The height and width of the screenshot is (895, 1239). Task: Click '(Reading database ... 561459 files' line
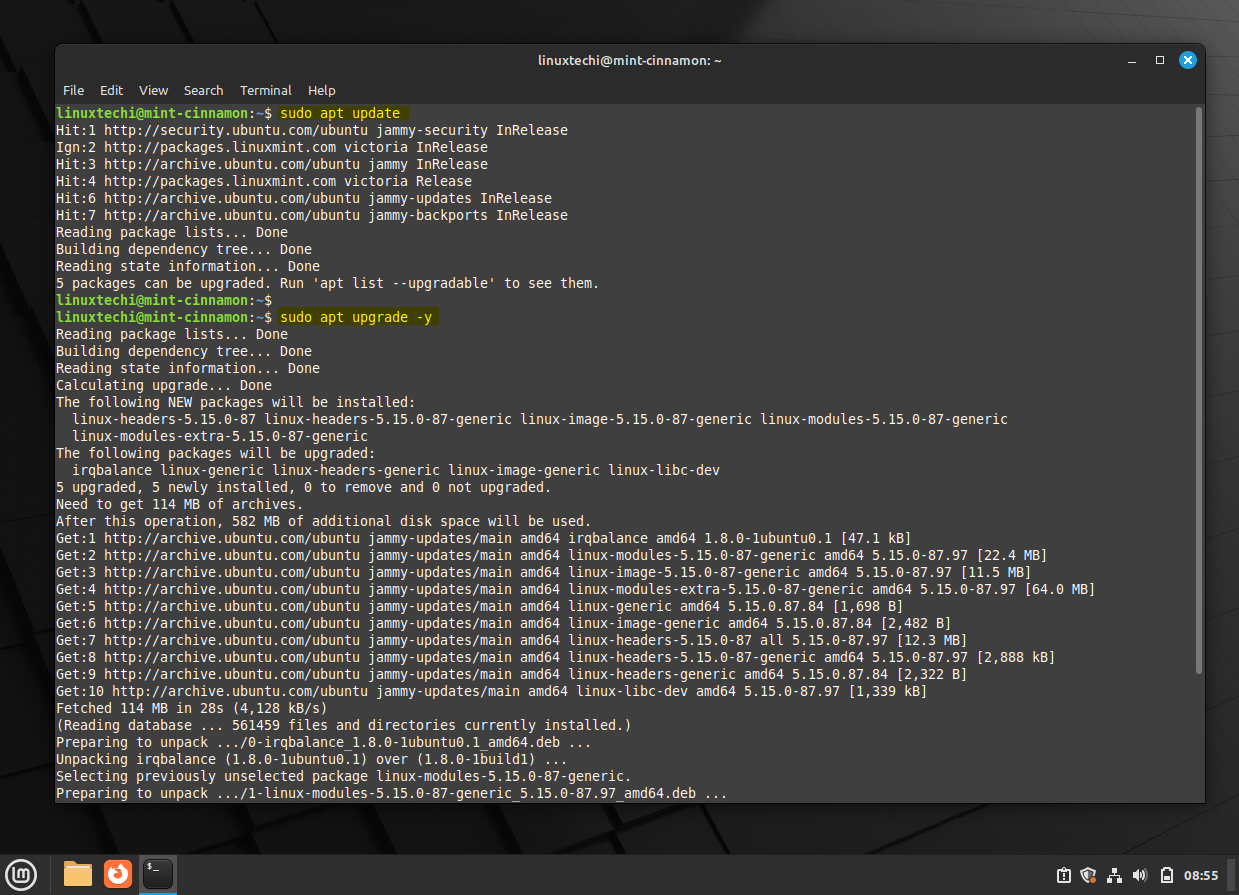(x=343, y=725)
